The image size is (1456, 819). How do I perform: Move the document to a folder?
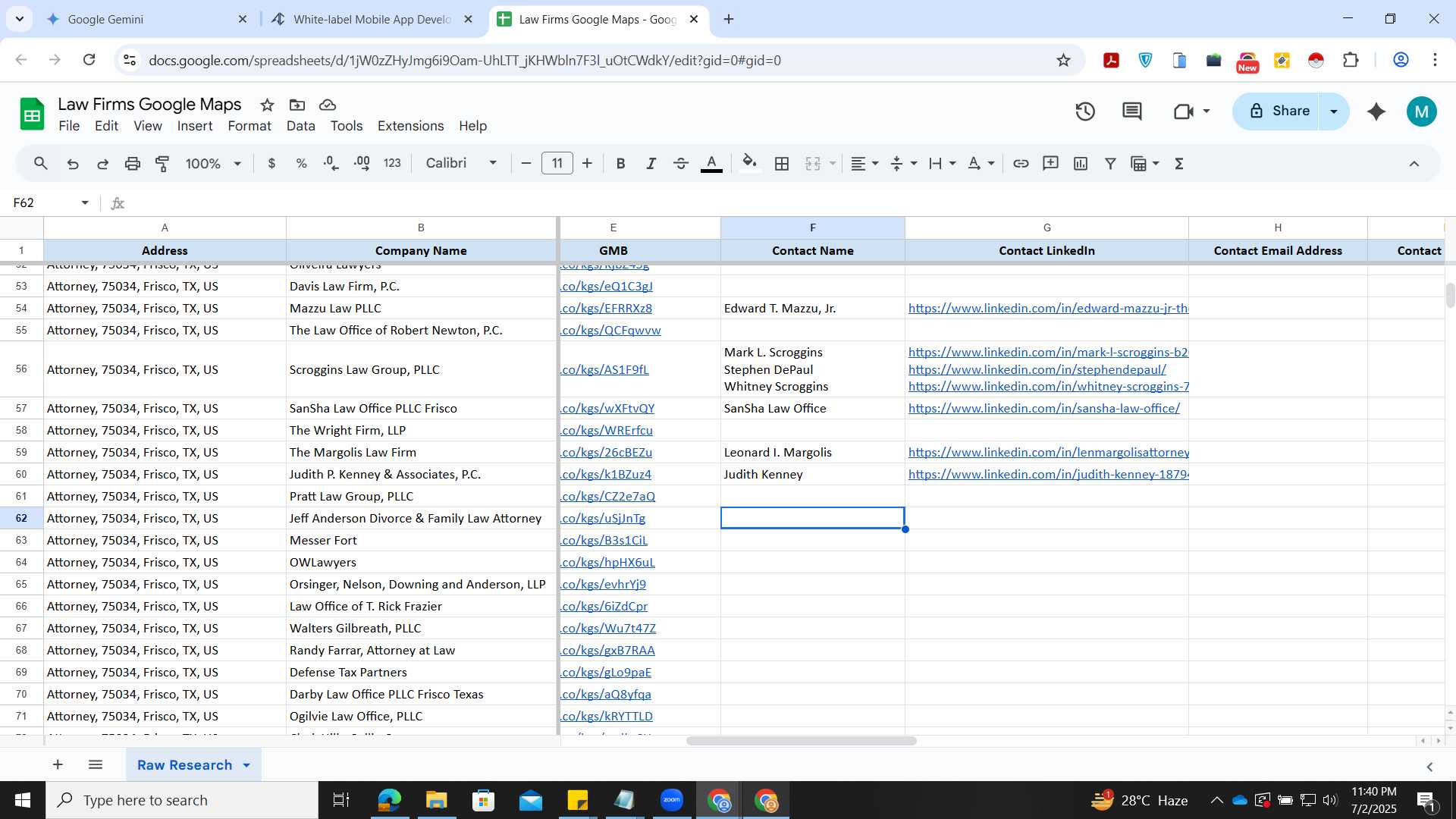[x=297, y=105]
